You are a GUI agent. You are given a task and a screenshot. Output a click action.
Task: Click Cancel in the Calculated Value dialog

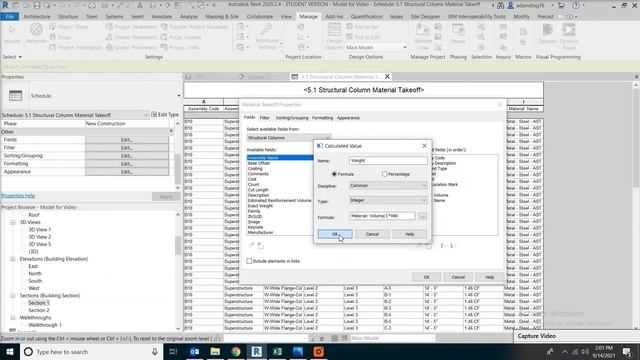point(372,234)
